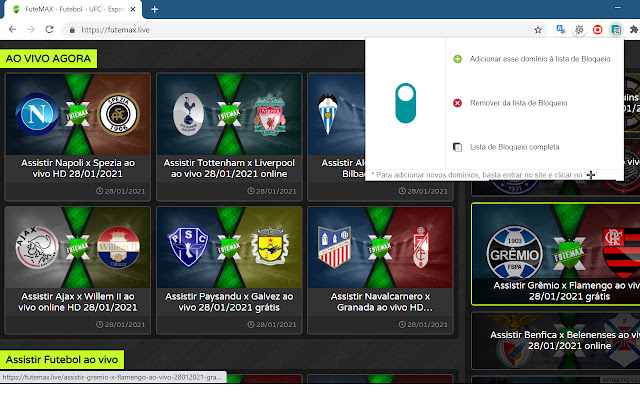Image resolution: width=640 pixels, height=400 pixels.
Task: Click the padlock site info icon
Action: tap(72, 30)
